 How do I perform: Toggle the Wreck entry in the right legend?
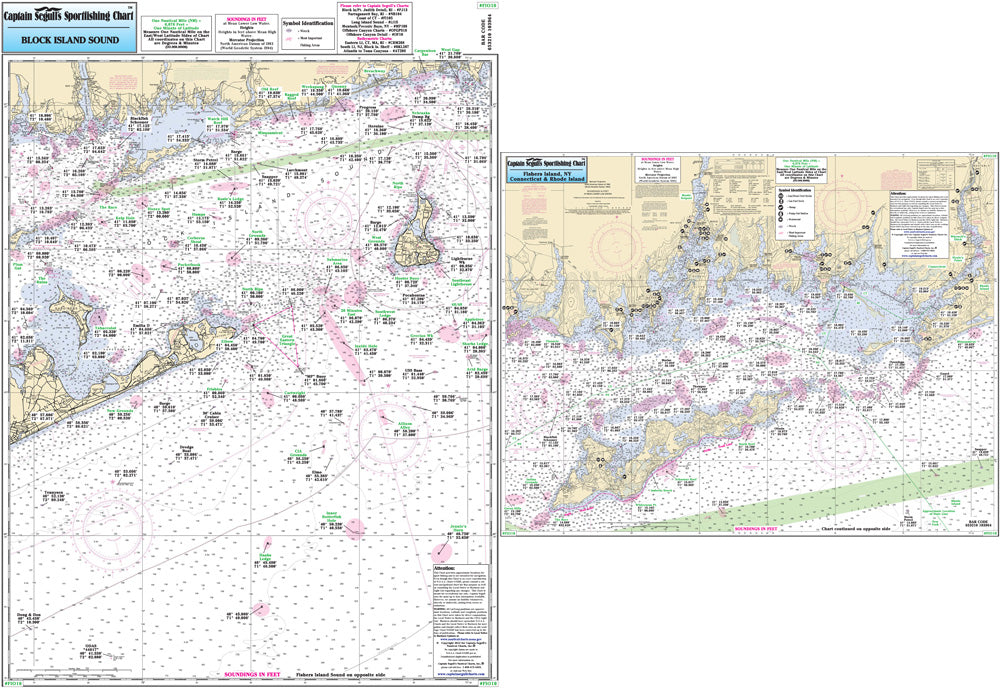point(781,226)
